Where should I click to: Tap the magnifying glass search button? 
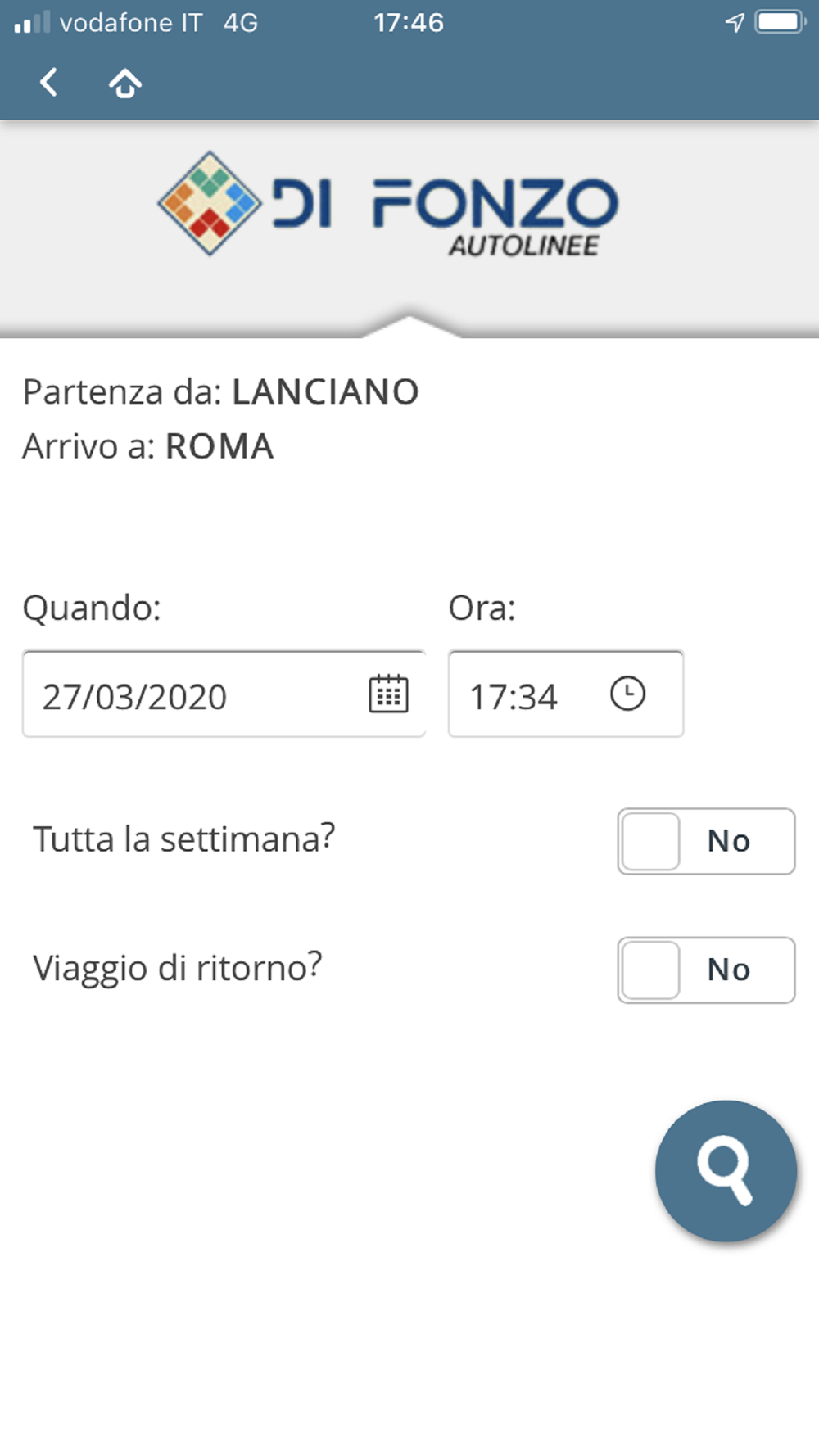click(726, 1171)
